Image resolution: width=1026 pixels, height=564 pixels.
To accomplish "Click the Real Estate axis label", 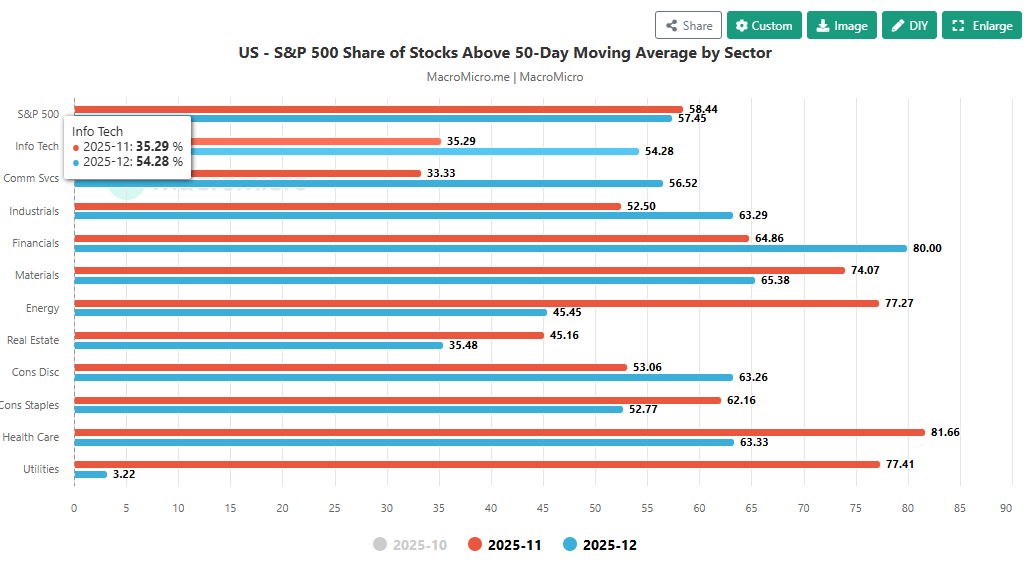I will [x=33, y=340].
